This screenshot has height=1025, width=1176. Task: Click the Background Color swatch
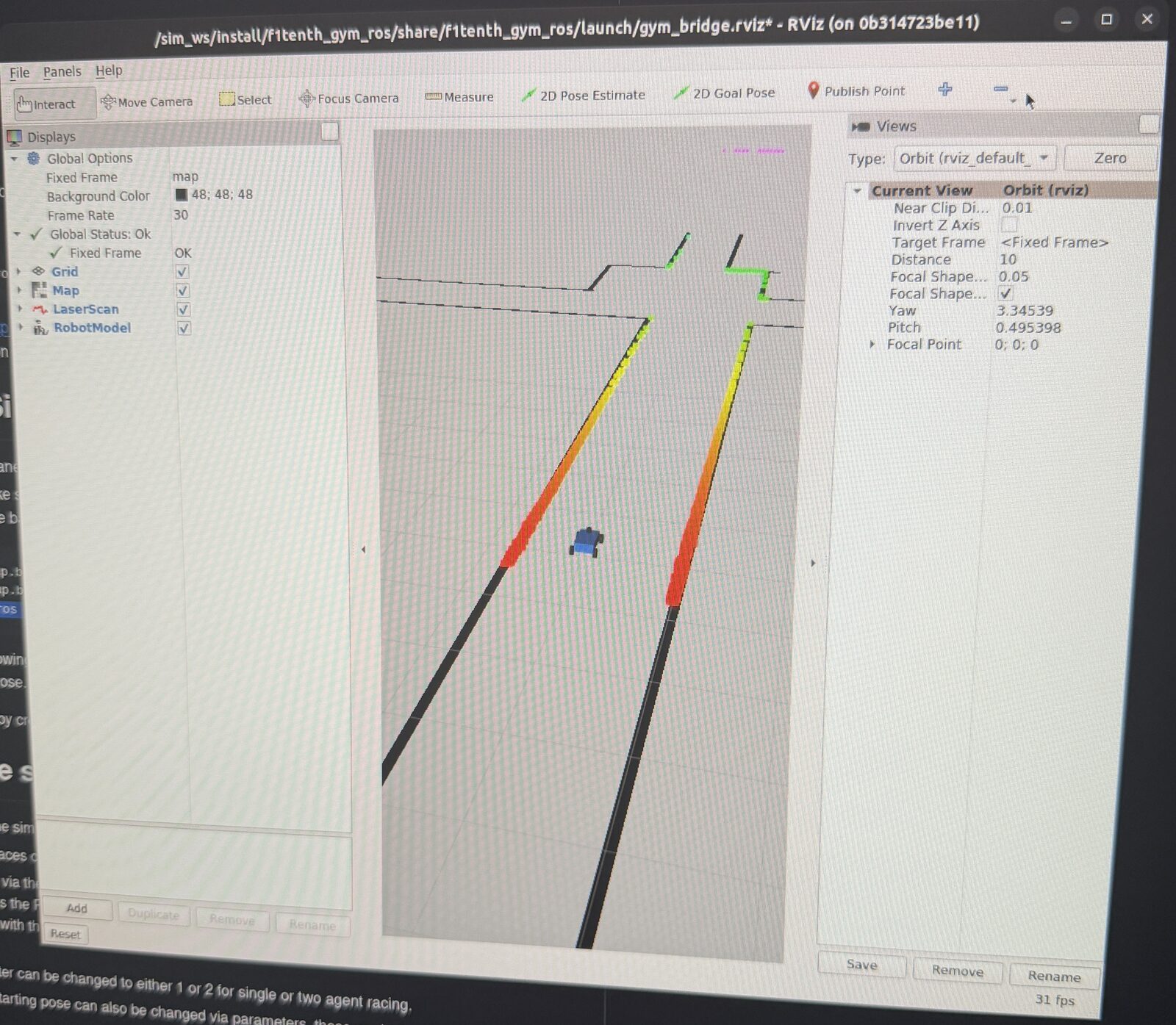click(x=182, y=195)
